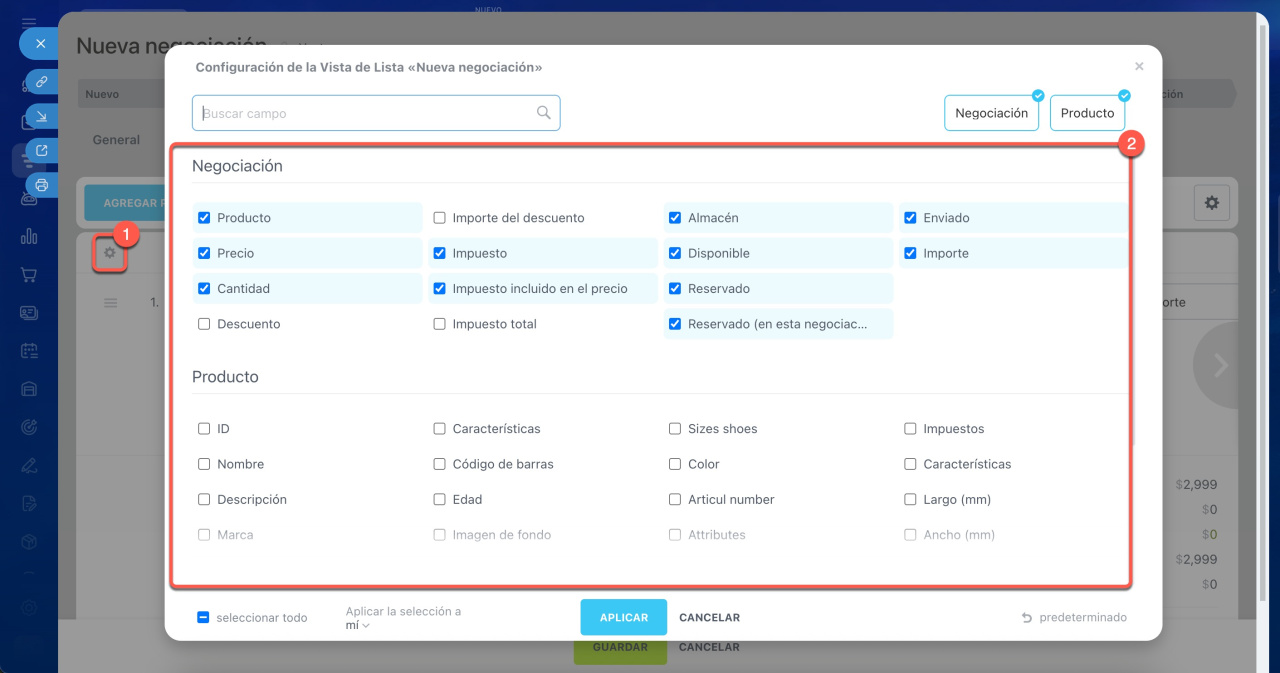Focus the Buscar campo search field
This screenshot has width=1280, height=673.
(366, 113)
